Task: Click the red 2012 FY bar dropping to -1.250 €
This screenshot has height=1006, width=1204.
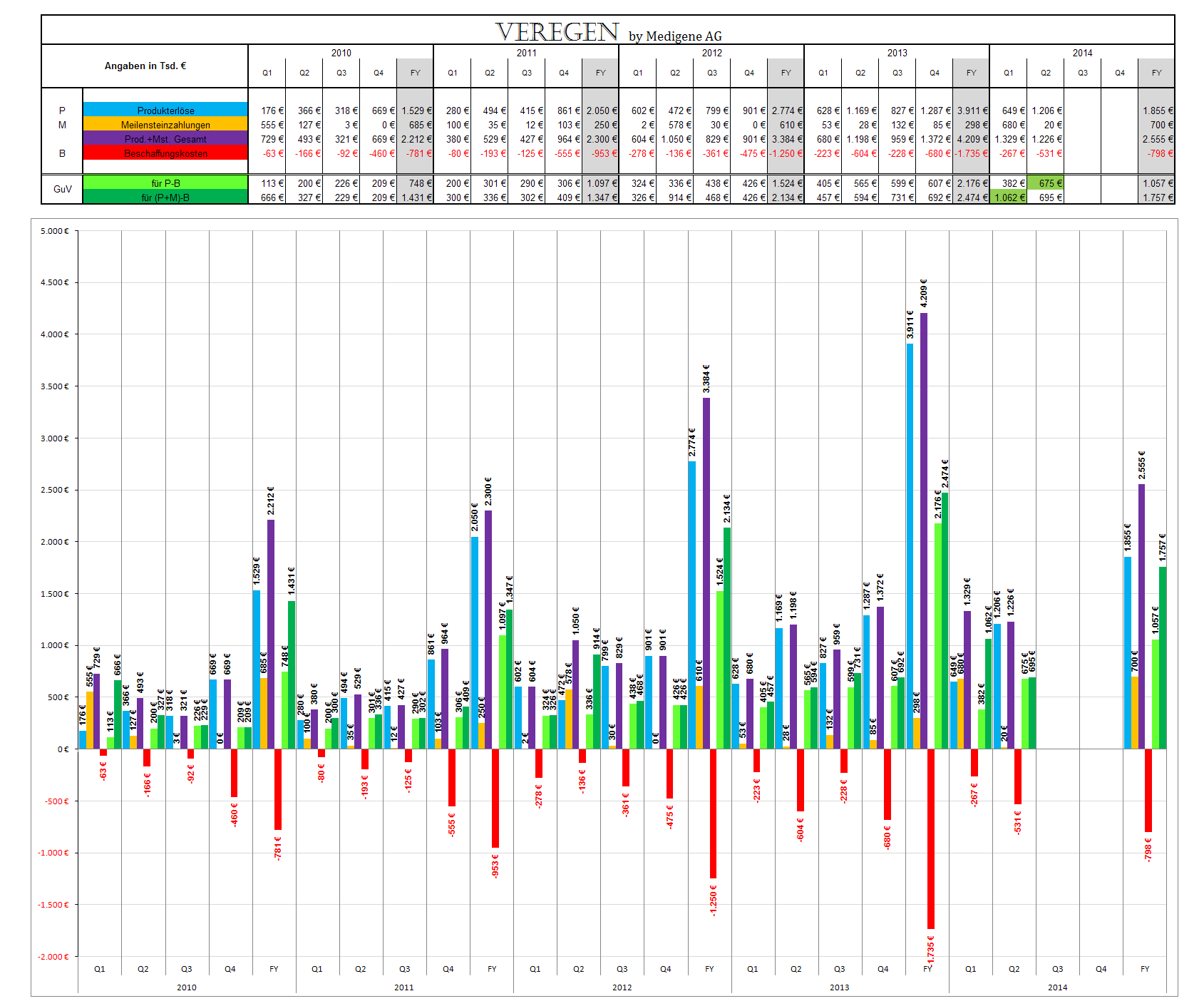Action: click(x=714, y=814)
